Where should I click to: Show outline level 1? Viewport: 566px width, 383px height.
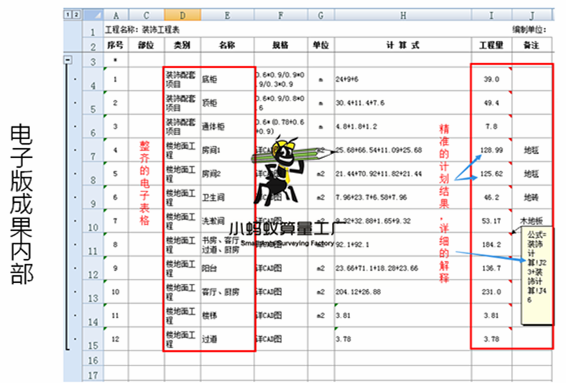(x=68, y=15)
